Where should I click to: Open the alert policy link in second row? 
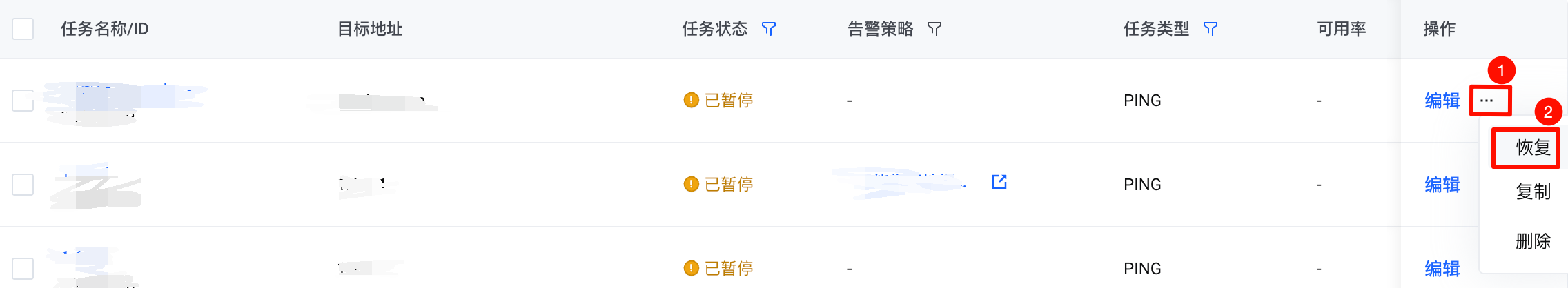tap(904, 183)
